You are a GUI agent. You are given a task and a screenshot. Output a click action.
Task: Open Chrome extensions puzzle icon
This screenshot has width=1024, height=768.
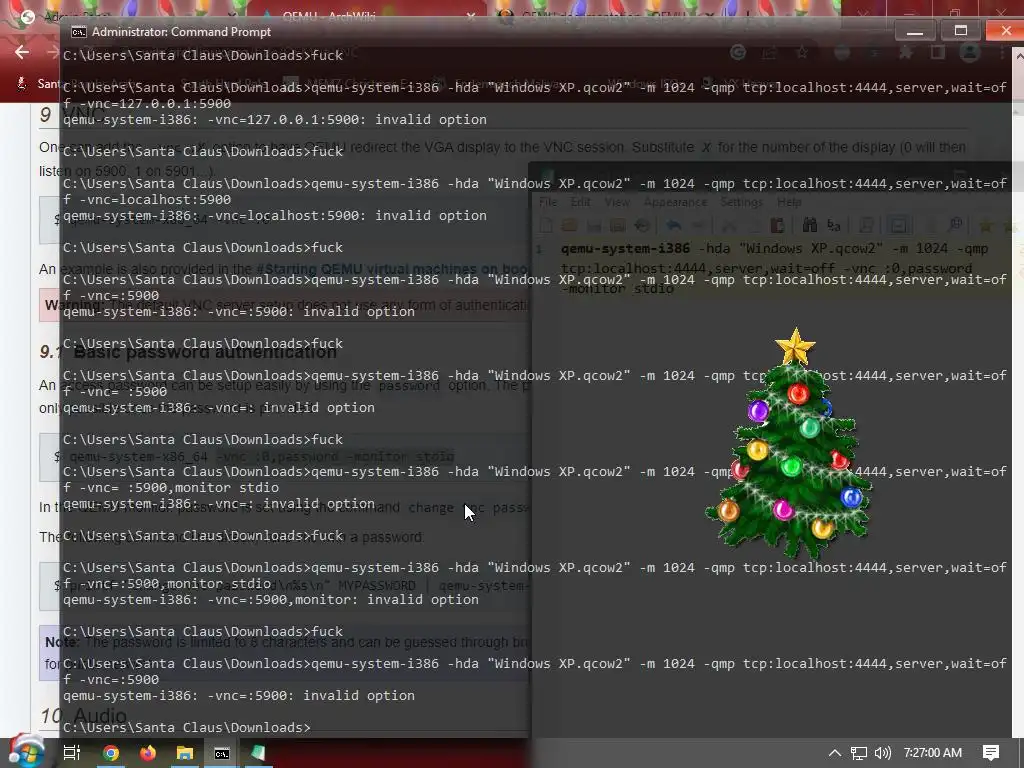[x=905, y=53]
